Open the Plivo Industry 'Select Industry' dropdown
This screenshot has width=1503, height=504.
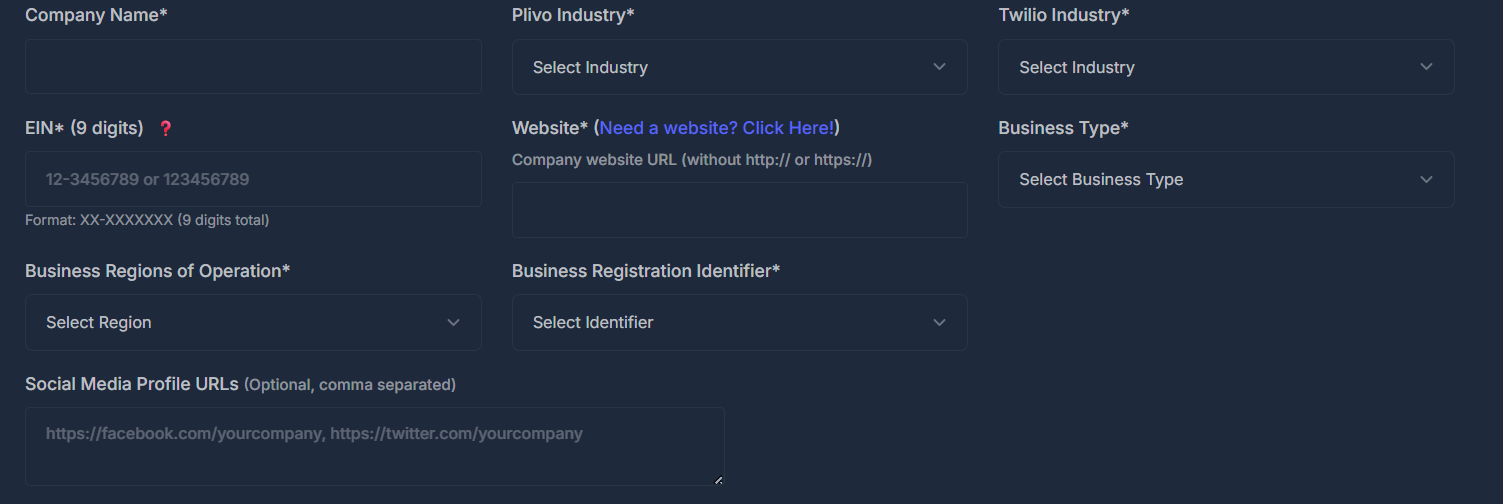tap(739, 67)
